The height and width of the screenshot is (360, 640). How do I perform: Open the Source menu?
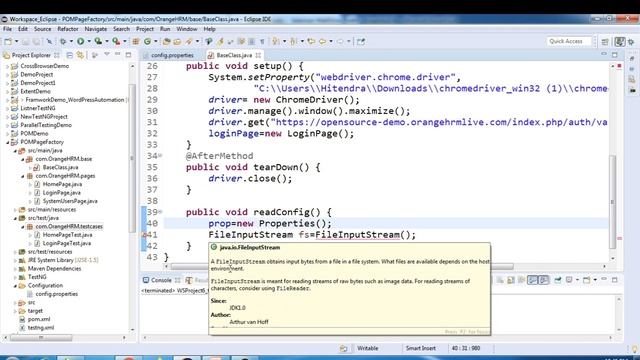click(42, 29)
